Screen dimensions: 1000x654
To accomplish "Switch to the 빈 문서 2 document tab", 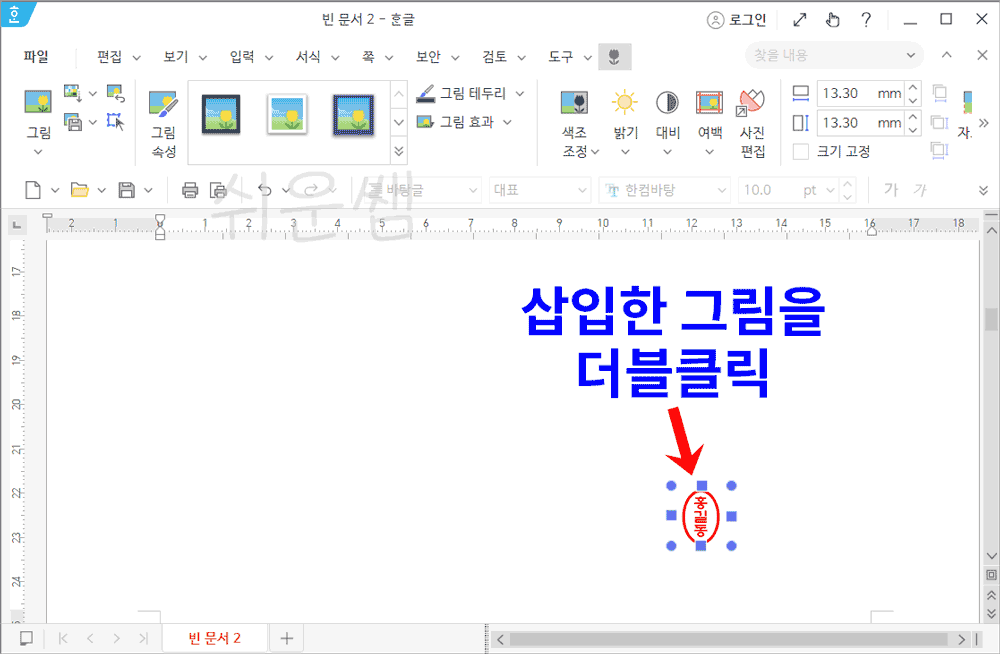I will pyautogui.click(x=214, y=637).
